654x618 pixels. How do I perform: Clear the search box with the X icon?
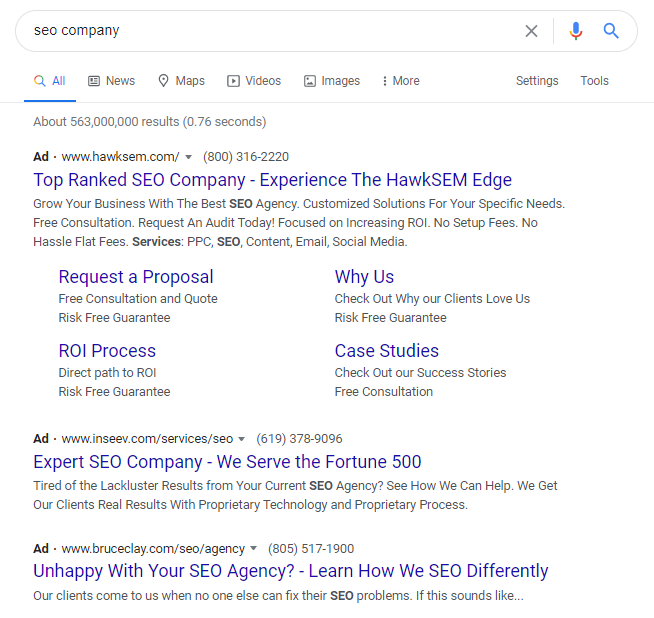[531, 31]
